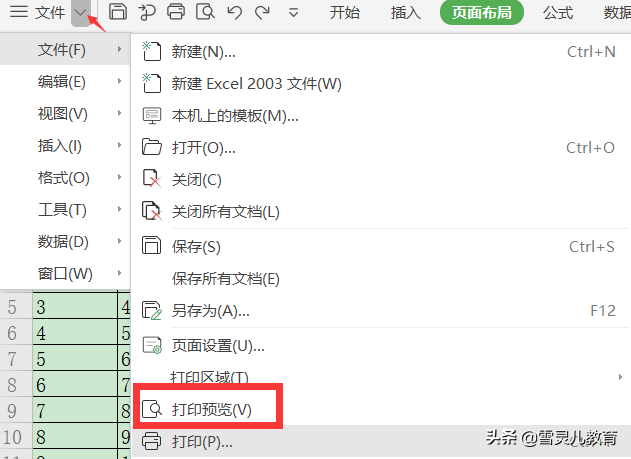Choose 另存为(A)... menu entry
Image resolution: width=631 pixels, height=459 pixels.
coord(380,311)
